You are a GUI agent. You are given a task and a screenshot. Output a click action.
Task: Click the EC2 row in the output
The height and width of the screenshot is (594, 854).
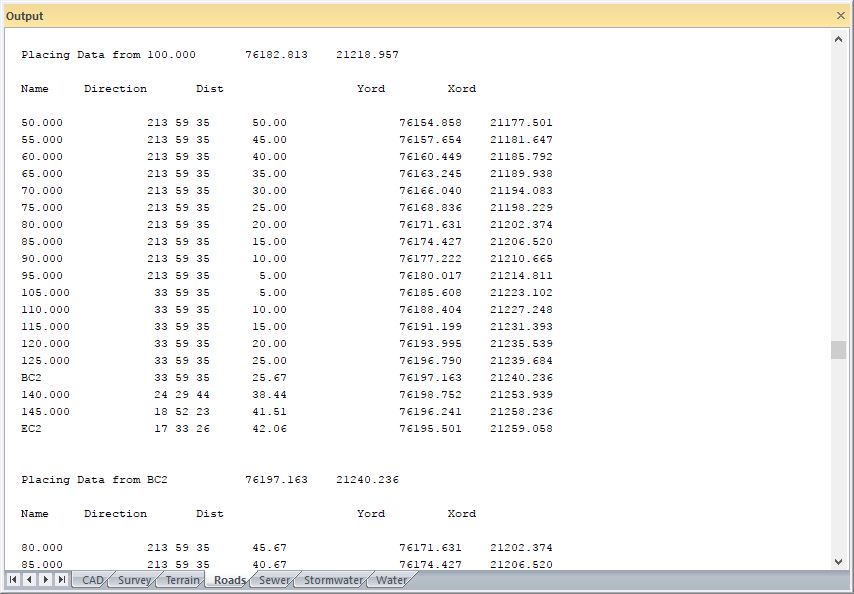pos(32,429)
